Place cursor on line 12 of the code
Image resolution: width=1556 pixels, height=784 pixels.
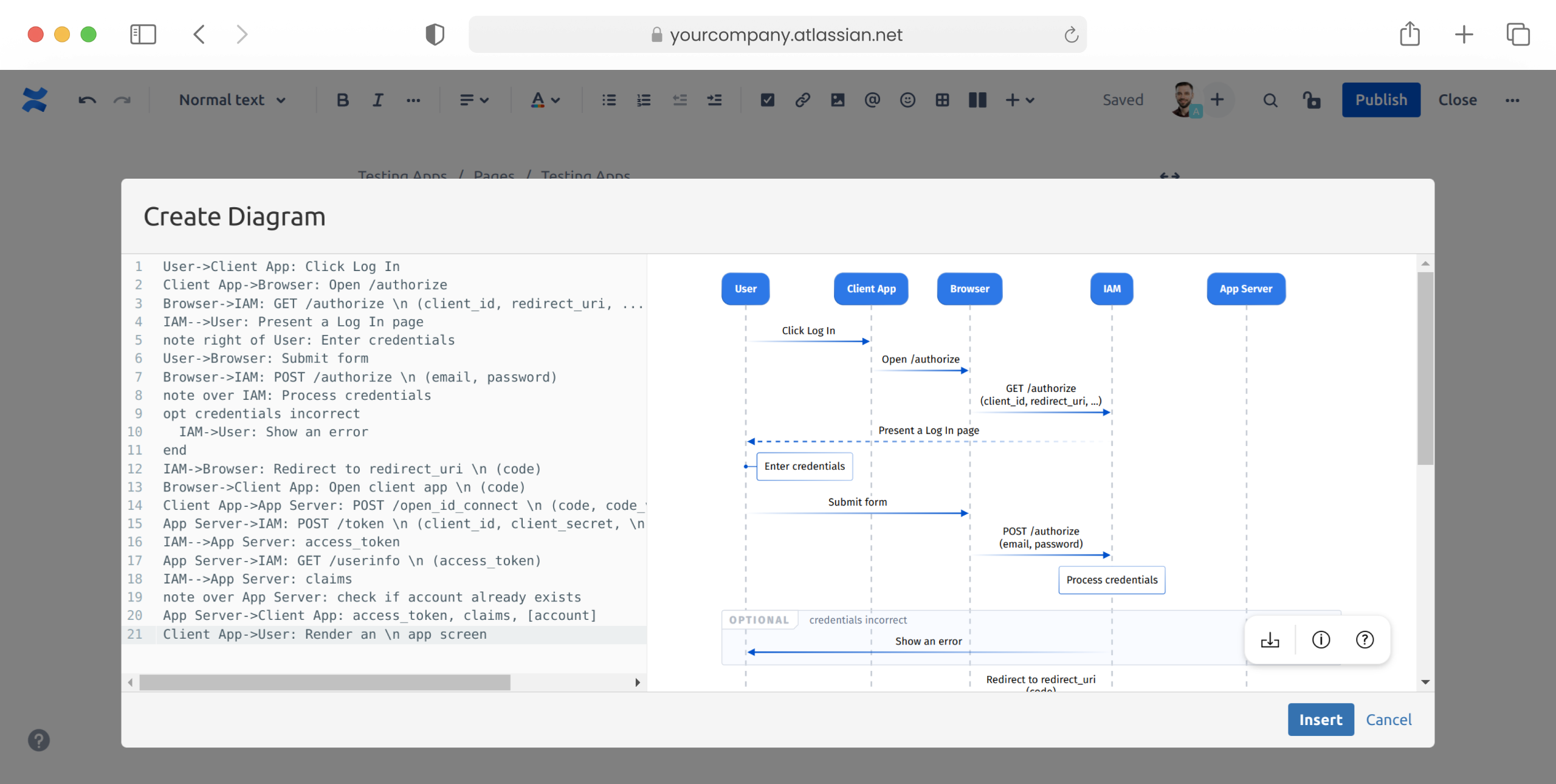[351, 469]
